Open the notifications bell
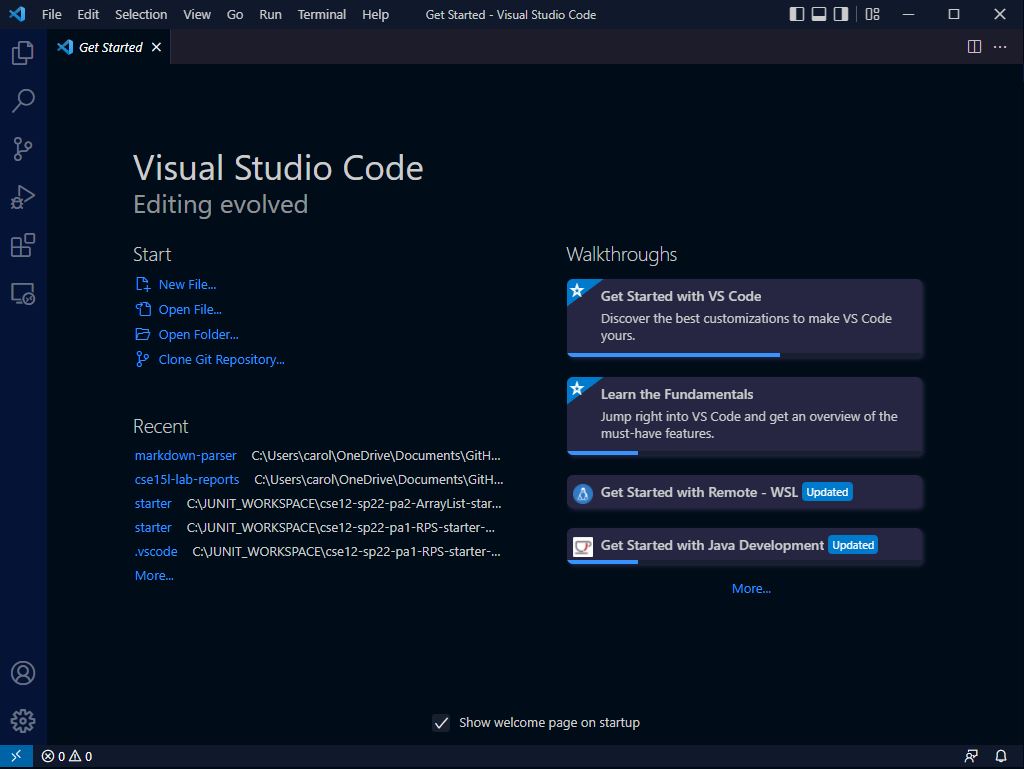This screenshot has height=769, width=1024. coord(1000,756)
